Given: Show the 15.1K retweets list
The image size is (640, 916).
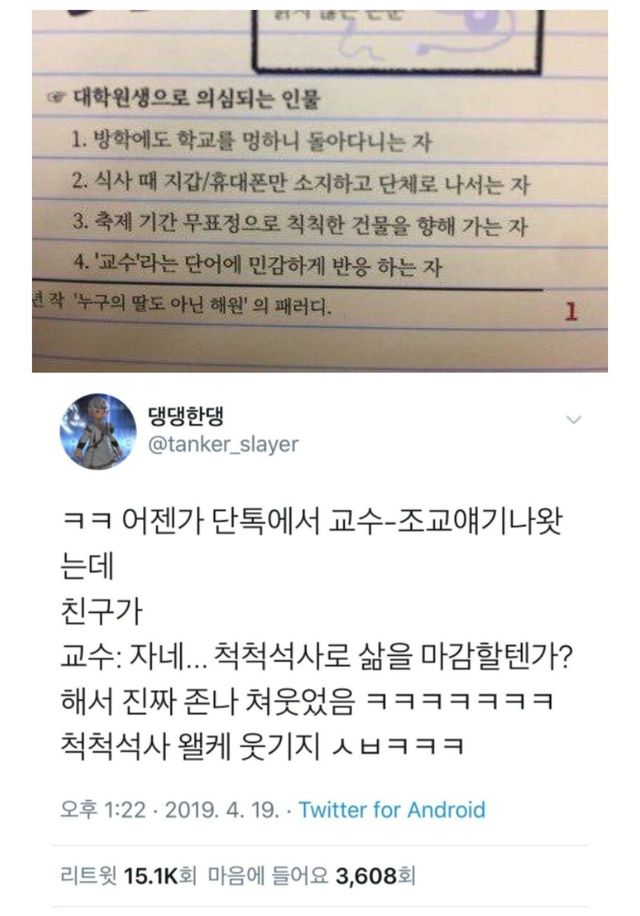Looking at the screenshot, I should point(128,876).
